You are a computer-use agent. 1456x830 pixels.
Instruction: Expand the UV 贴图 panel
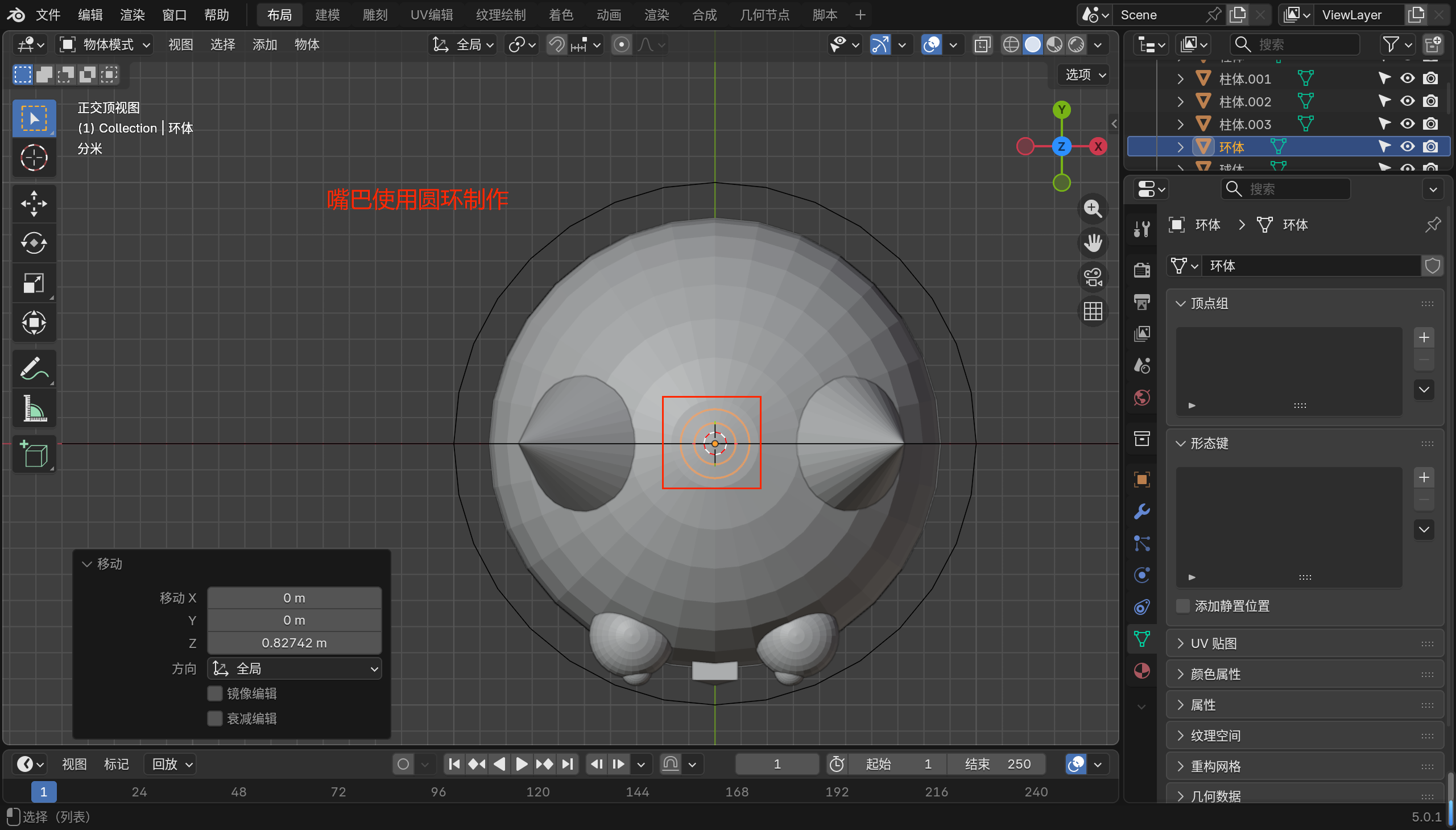pos(1214,643)
